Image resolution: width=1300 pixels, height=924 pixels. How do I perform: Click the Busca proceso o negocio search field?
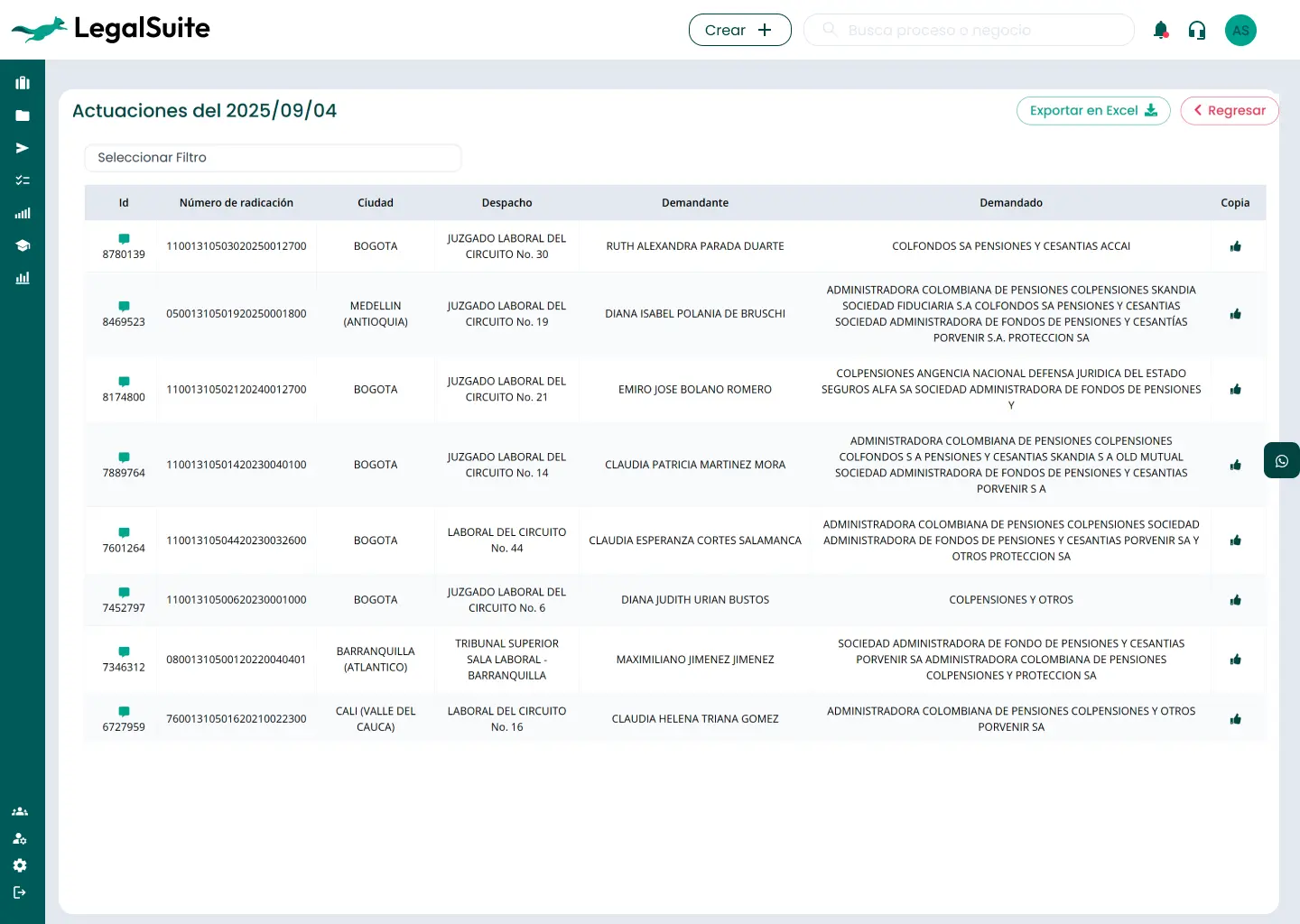coord(969,30)
